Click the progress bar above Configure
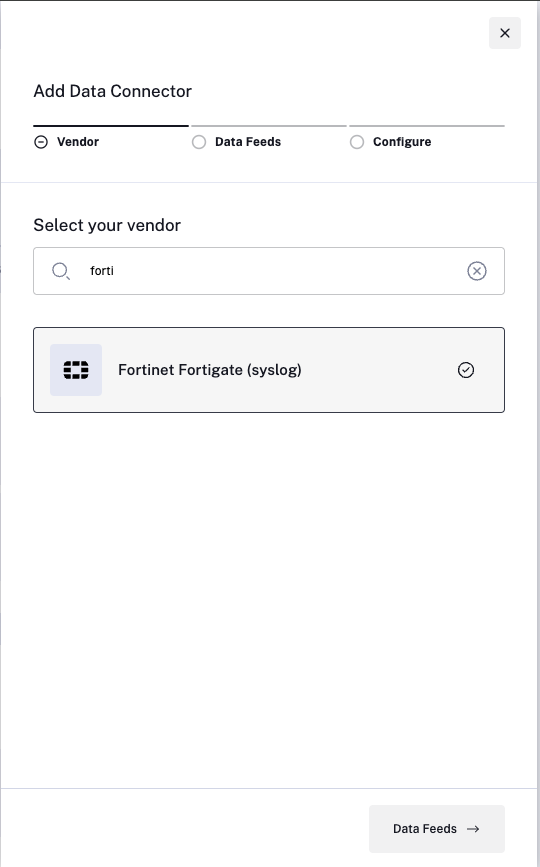This screenshot has height=867, width=540. coord(427,126)
